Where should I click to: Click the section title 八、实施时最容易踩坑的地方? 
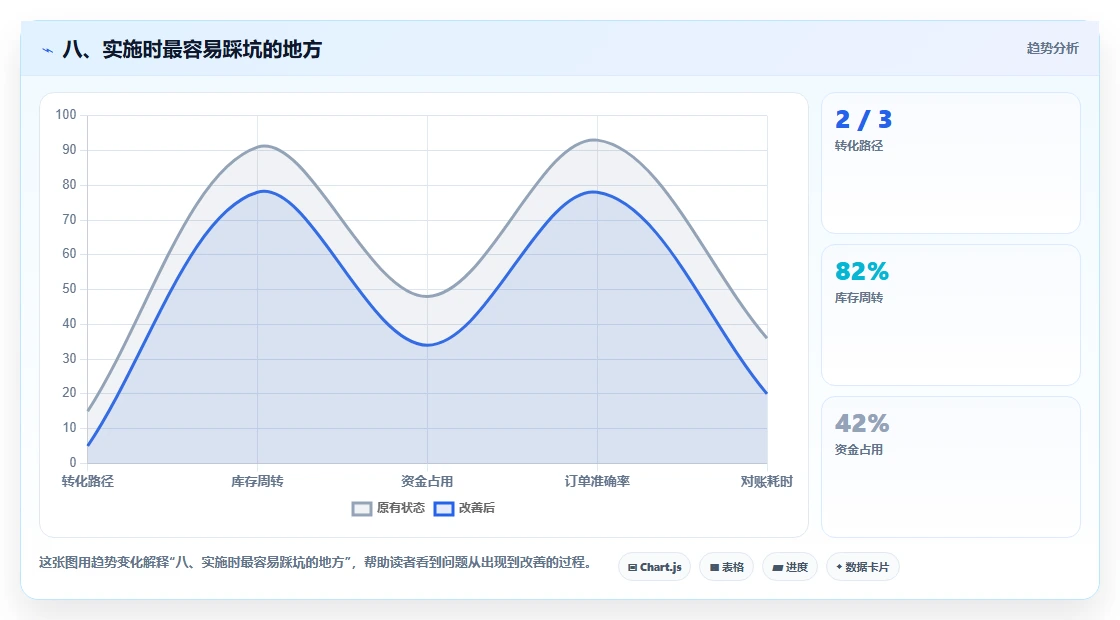[192, 49]
